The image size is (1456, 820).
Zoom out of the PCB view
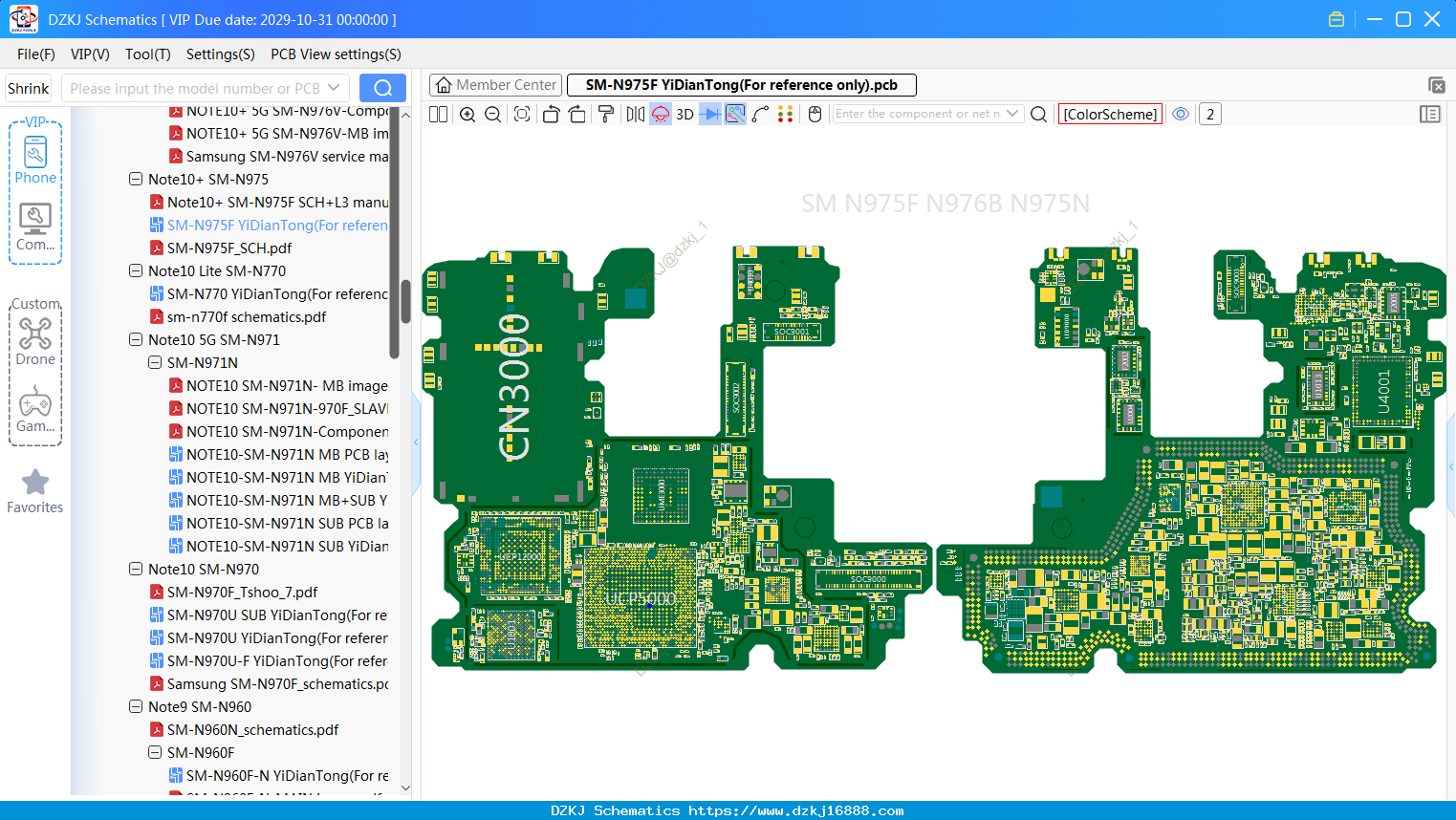pos(493,114)
